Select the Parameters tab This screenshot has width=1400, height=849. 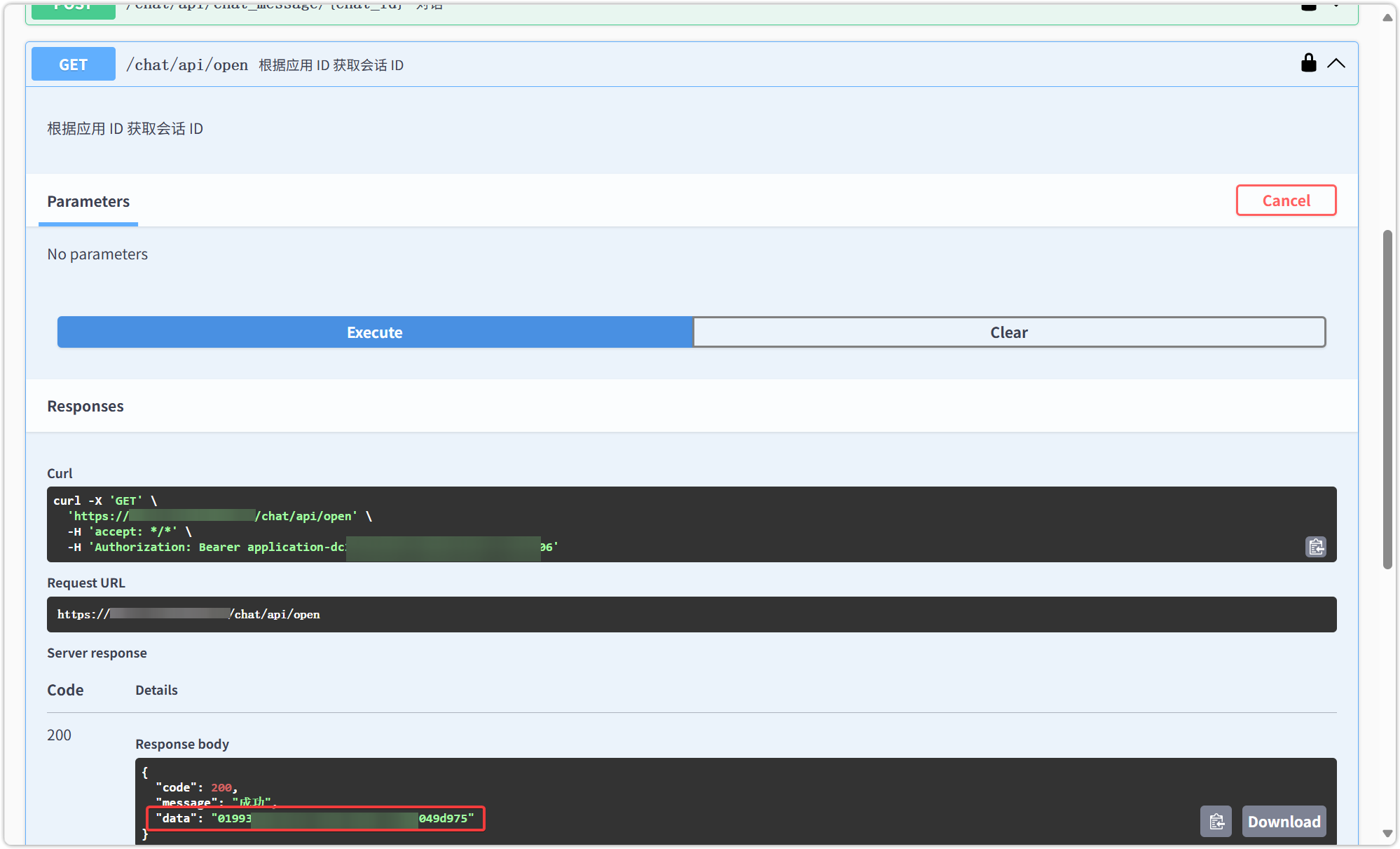pyautogui.click(x=88, y=202)
